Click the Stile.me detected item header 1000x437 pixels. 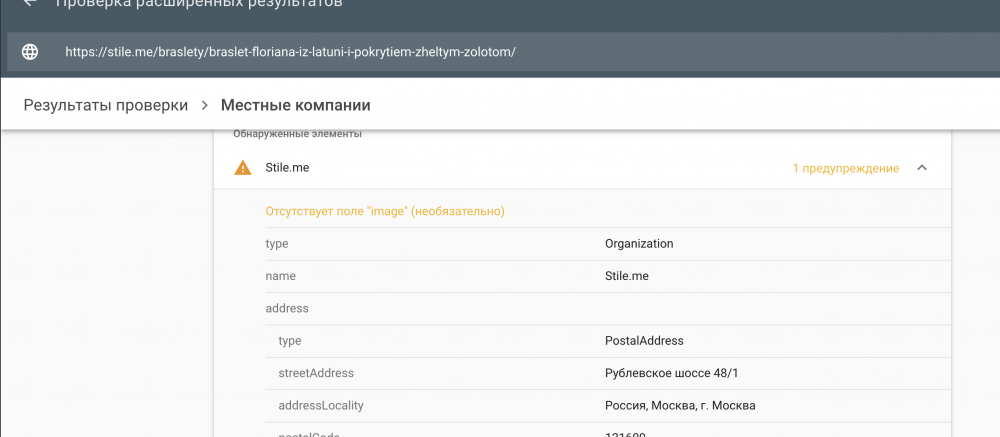click(287, 168)
